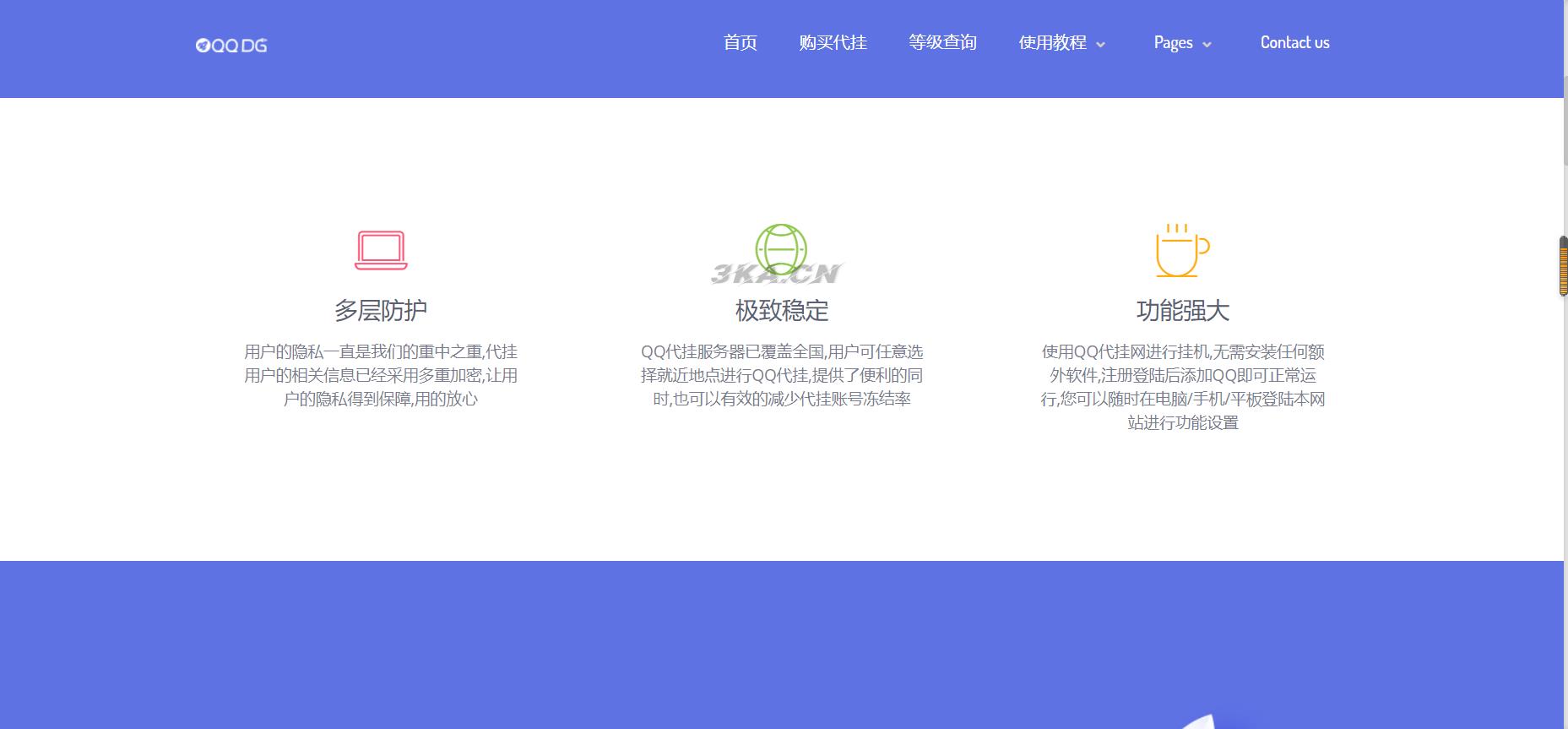This screenshot has height=729, width=1568.
Task: Click the 多层防护 heading
Action: [381, 311]
